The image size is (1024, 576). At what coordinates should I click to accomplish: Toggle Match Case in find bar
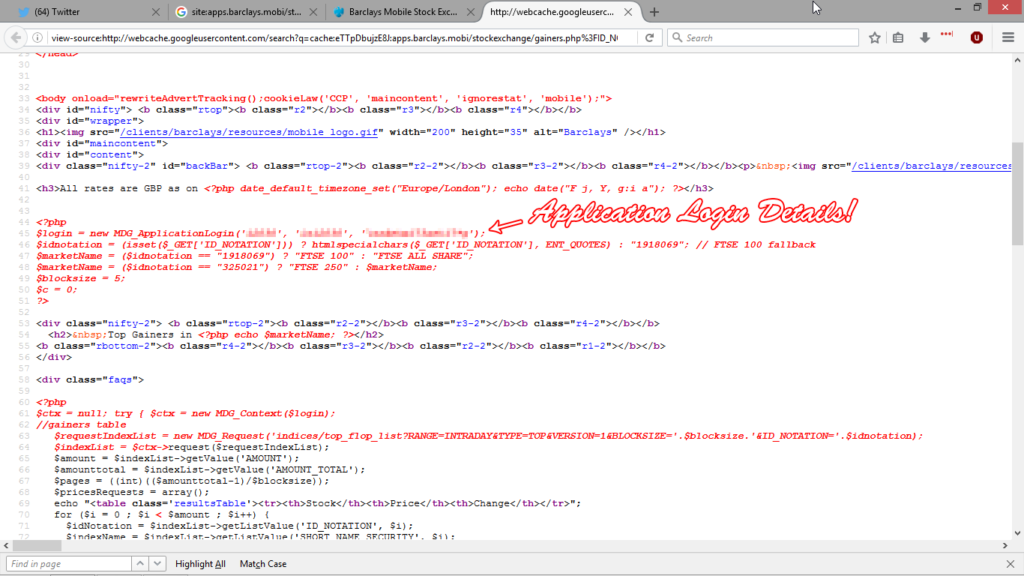(x=263, y=564)
